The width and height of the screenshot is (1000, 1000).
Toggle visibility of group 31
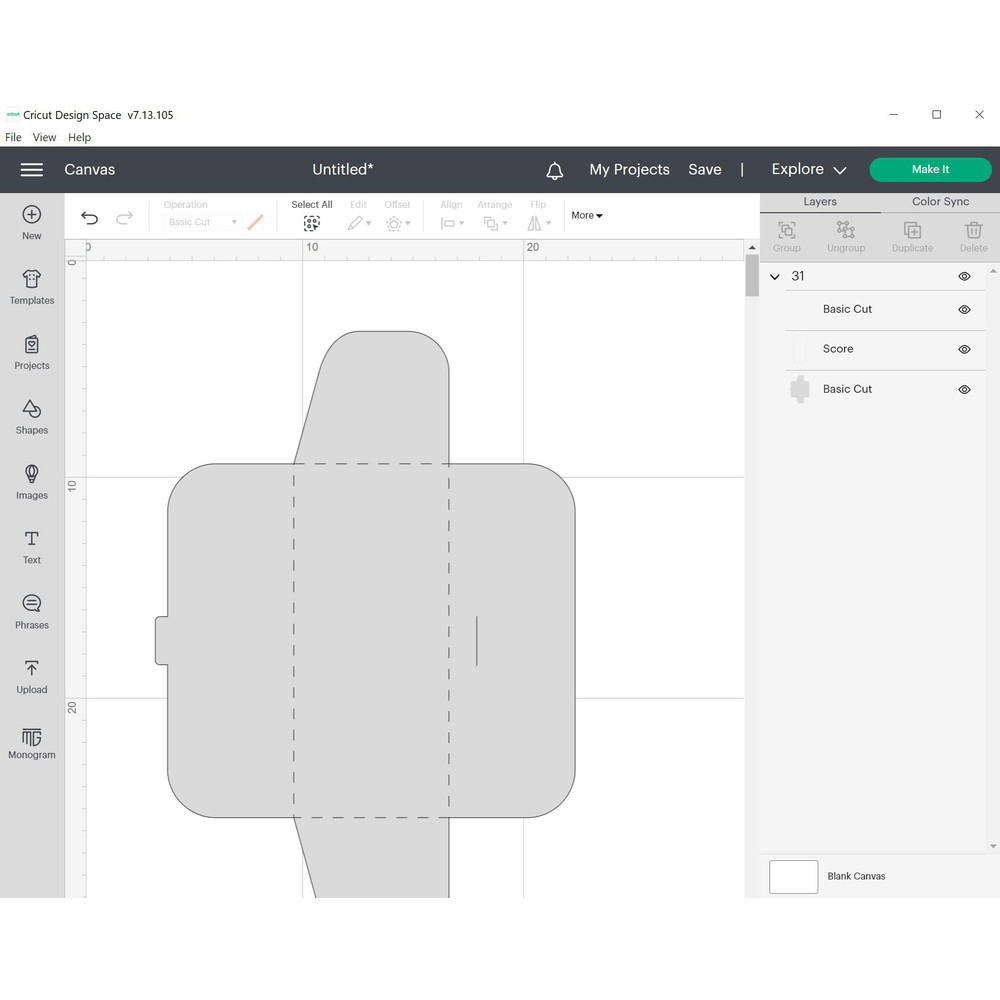click(964, 277)
